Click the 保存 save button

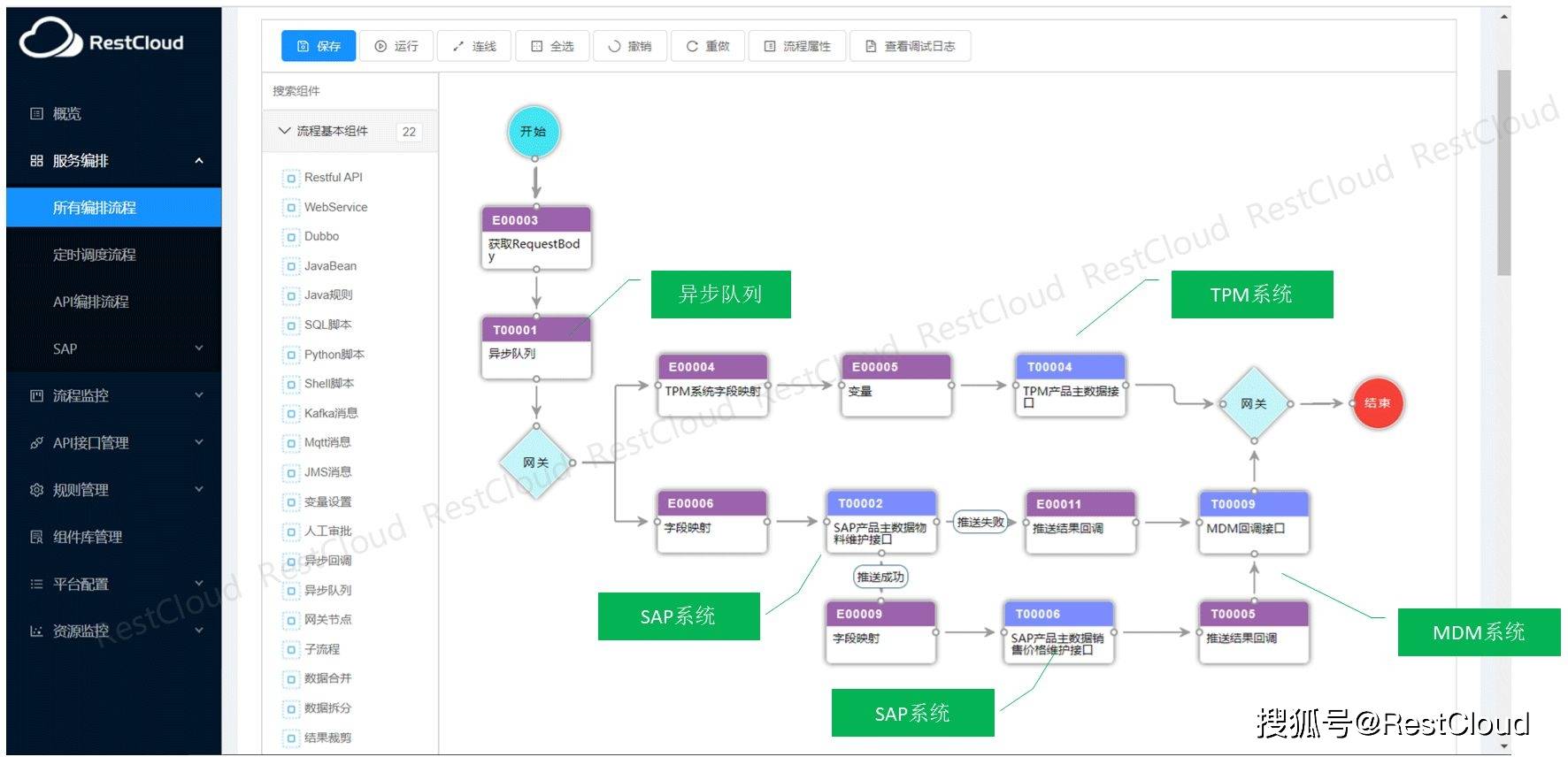[319, 46]
